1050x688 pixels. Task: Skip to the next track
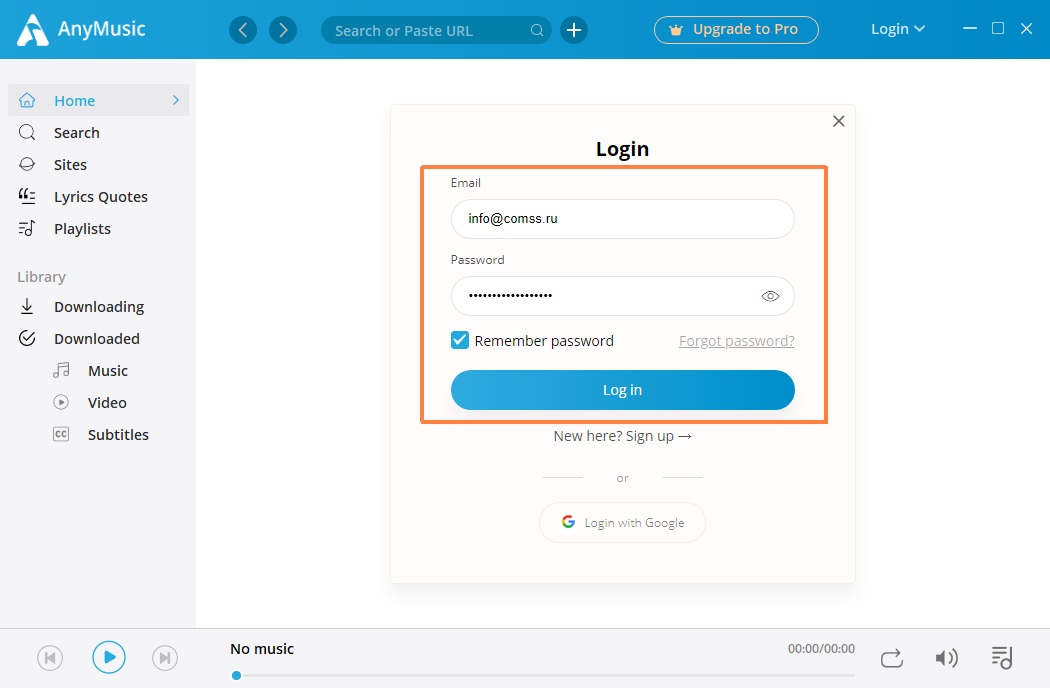point(165,658)
